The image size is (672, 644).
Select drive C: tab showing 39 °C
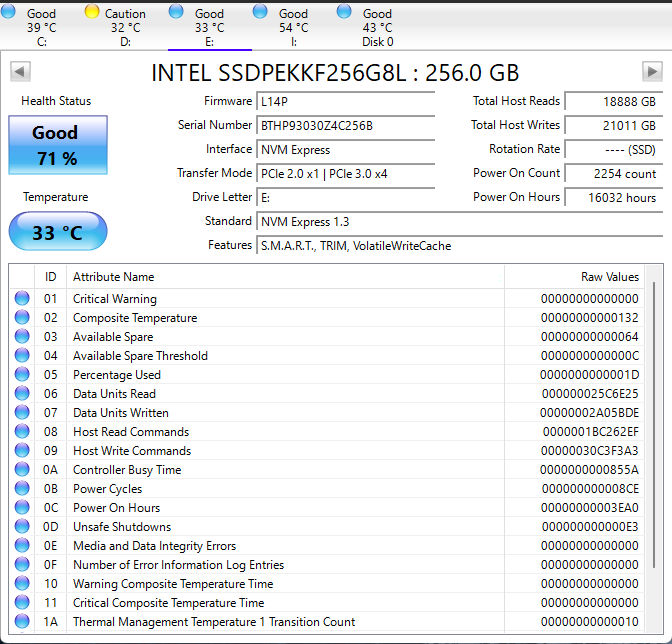[42, 27]
